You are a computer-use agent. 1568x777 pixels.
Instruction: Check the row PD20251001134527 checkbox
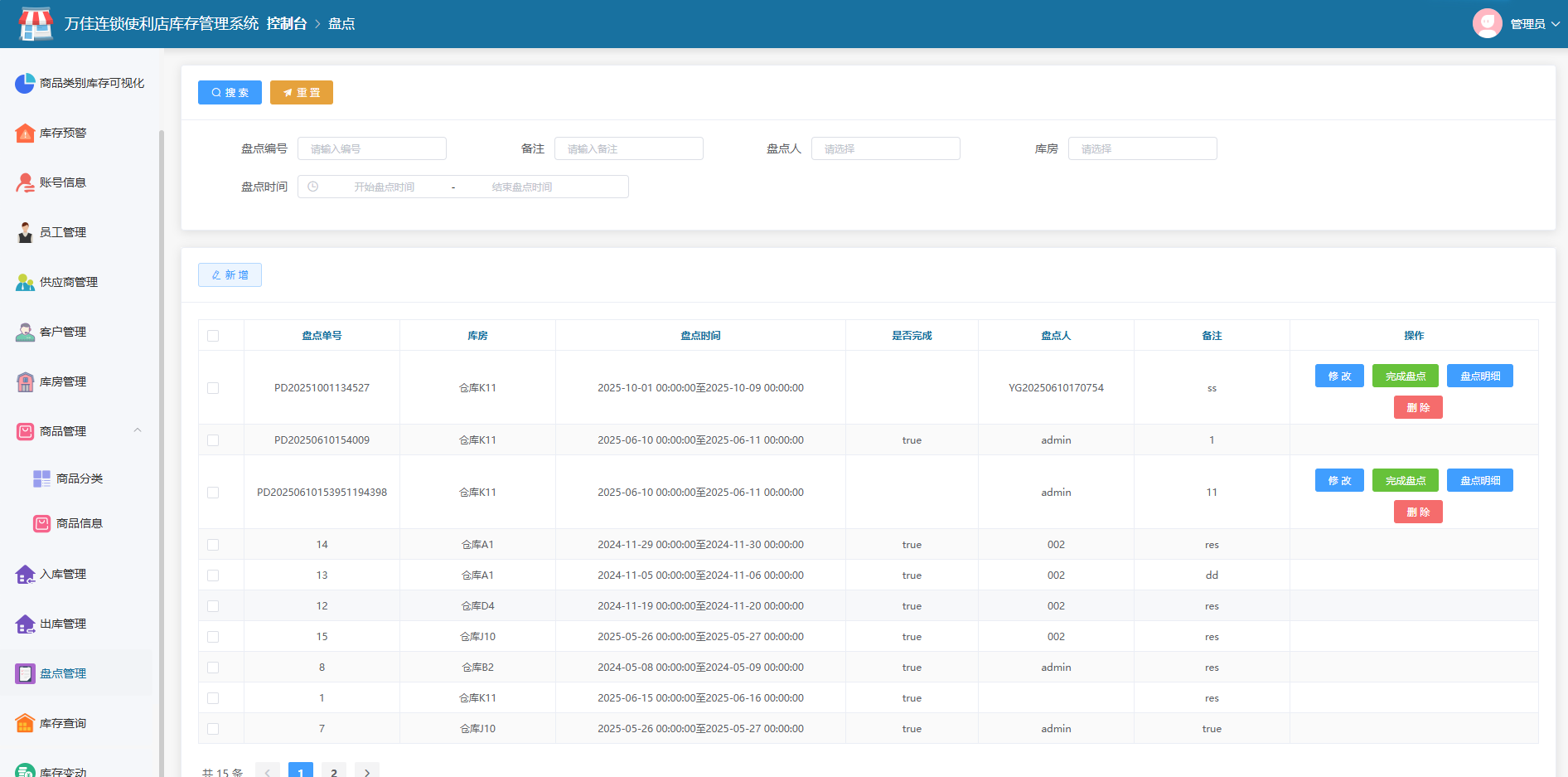click(x=213, y=388)
